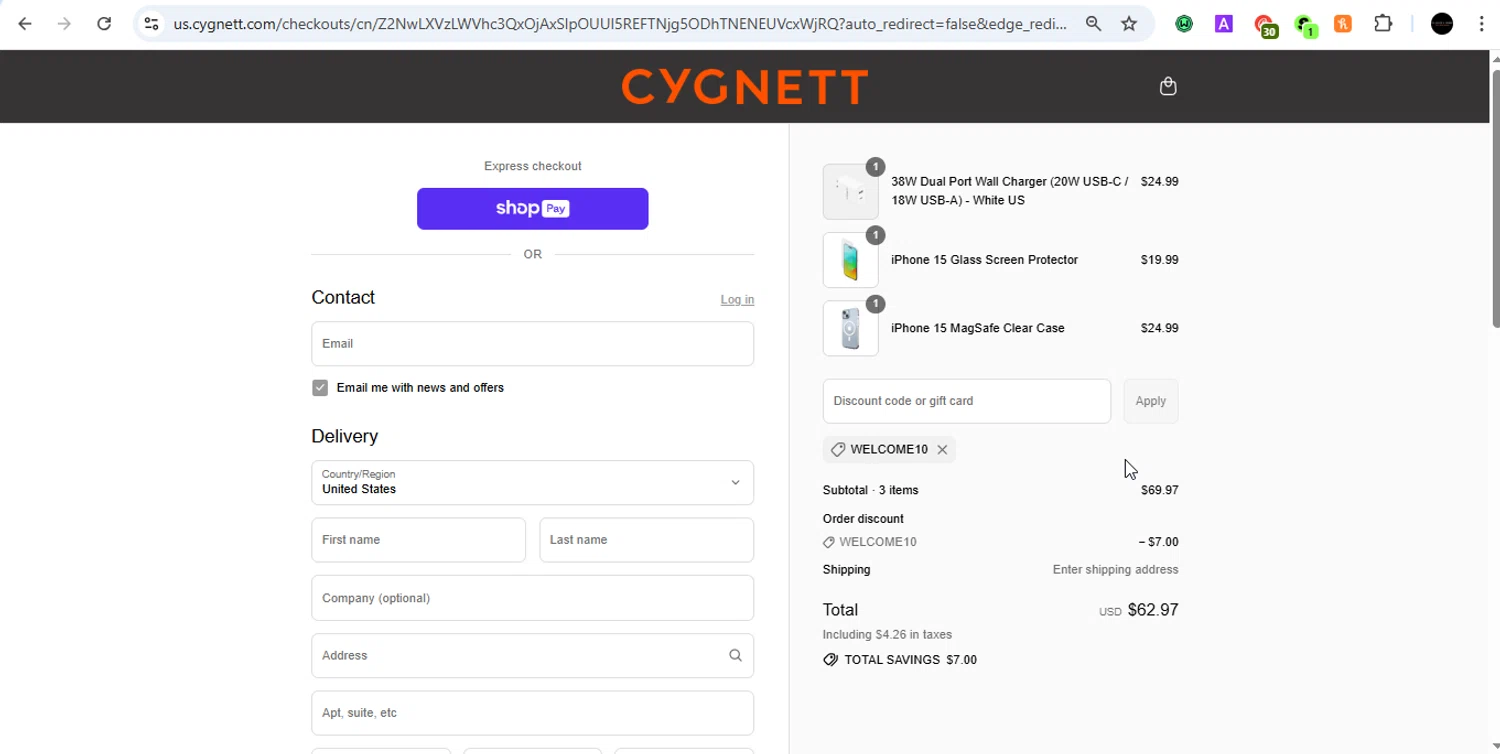This screenshot has width=1500, height=754.
Task: Click the Total amount $62.97
Action: click(x=1153, y=610)
